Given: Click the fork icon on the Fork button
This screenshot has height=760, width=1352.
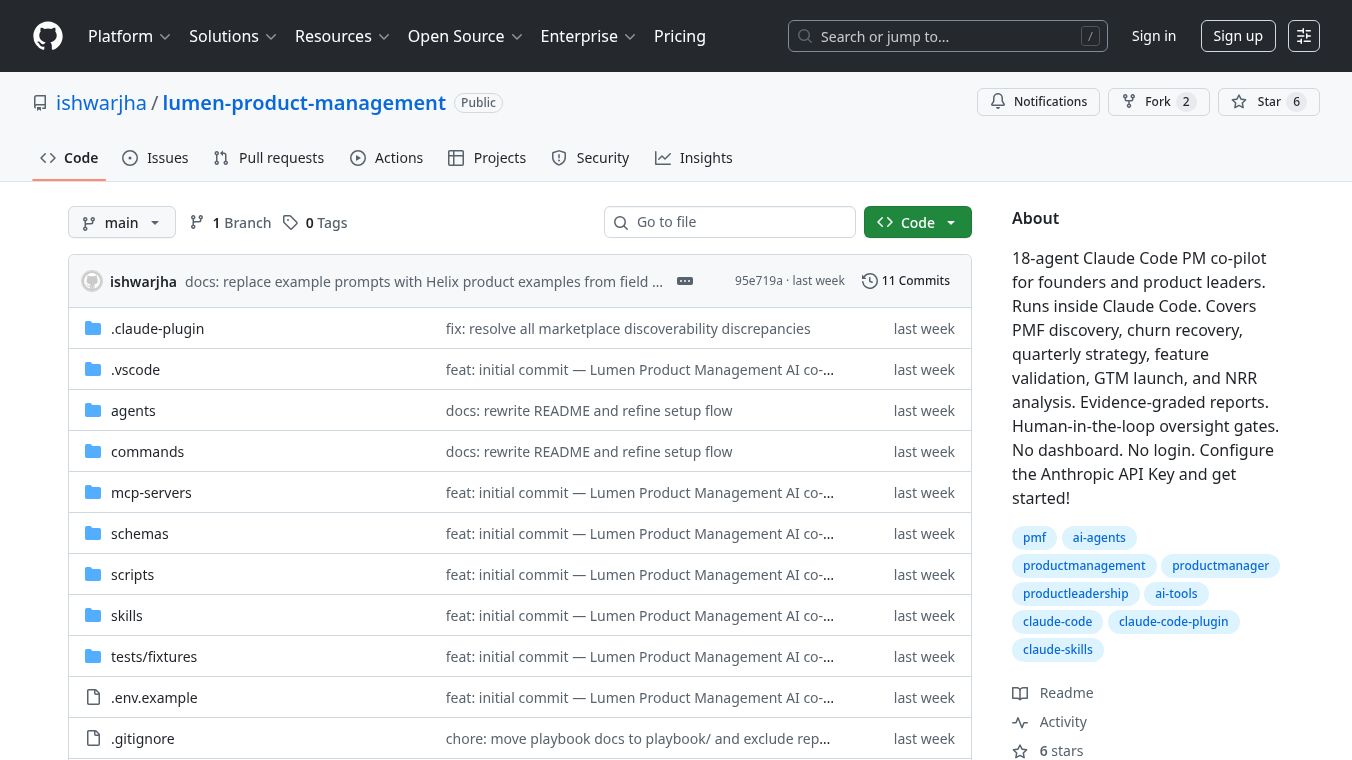Looking at the screenshot, I should [1127, 101].
